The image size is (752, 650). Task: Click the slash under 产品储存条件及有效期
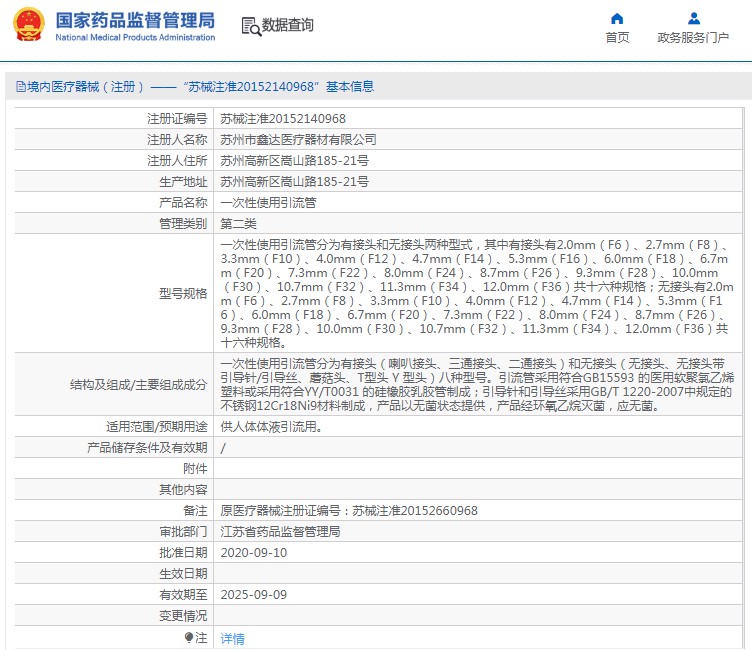(223, 448)
